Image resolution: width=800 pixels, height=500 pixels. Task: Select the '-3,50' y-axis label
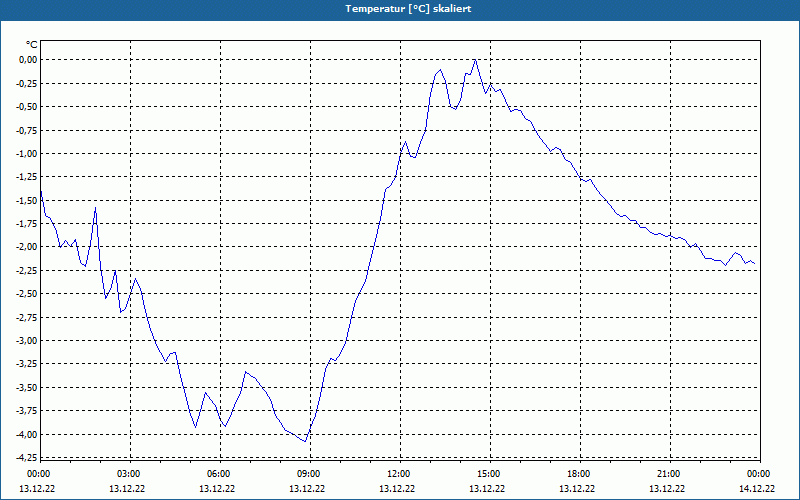coord(27,388)
